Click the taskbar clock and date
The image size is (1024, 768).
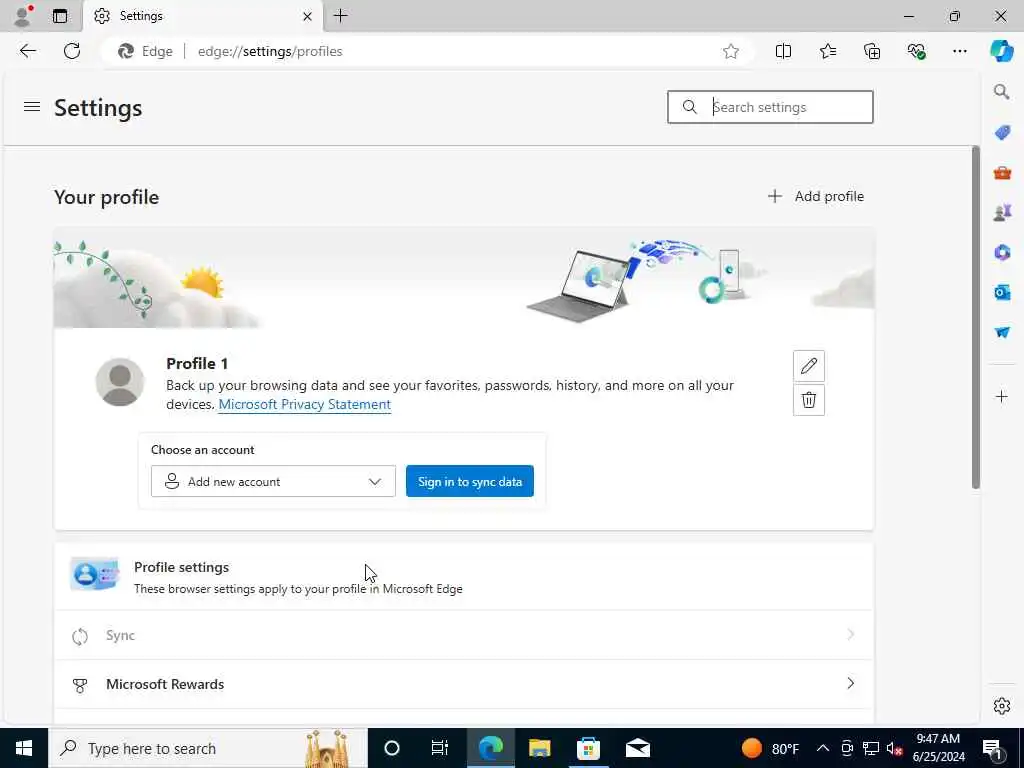(938, 748)
